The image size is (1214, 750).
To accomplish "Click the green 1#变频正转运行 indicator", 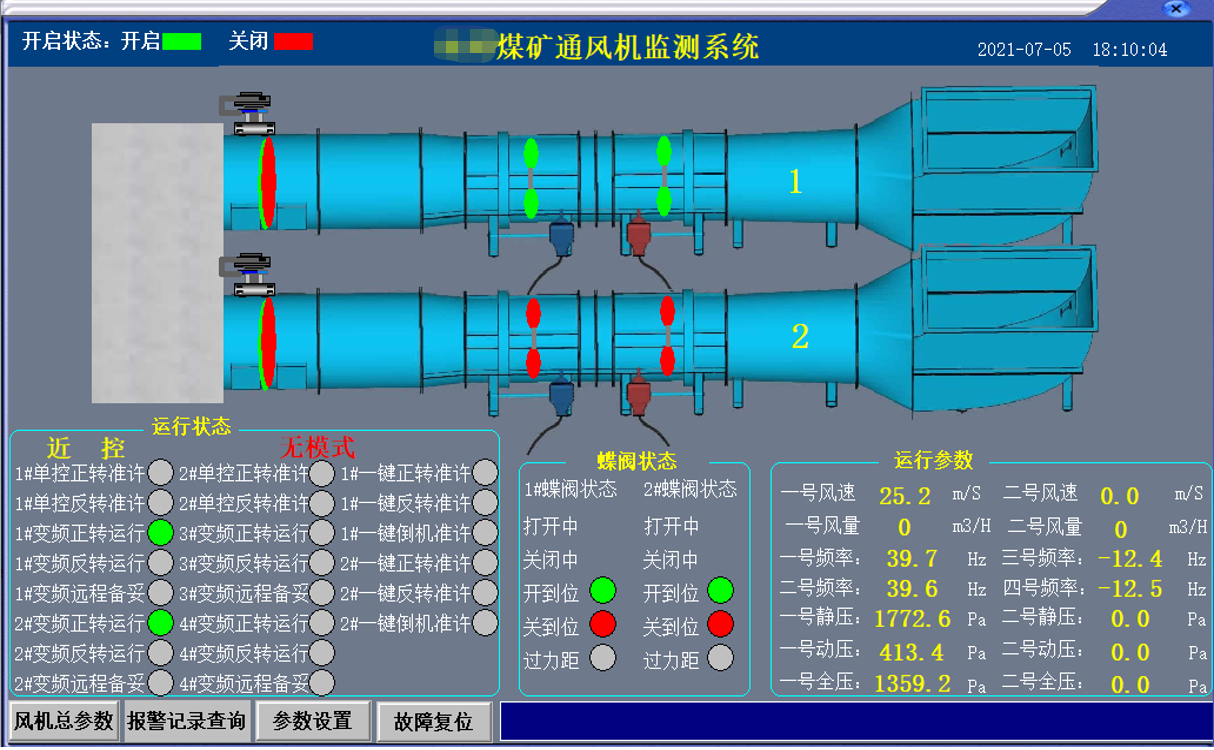I will (160, 533).
